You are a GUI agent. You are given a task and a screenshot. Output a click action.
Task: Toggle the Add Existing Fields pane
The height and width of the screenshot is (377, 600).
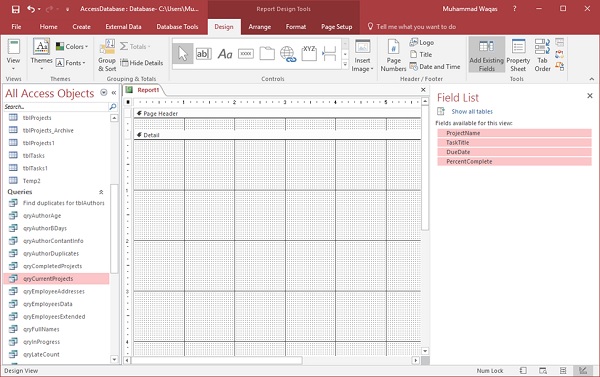pos(486,55)
